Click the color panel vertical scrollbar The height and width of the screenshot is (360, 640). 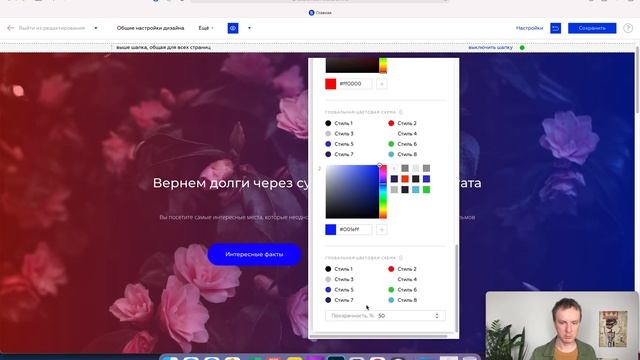tap(456, 288)
